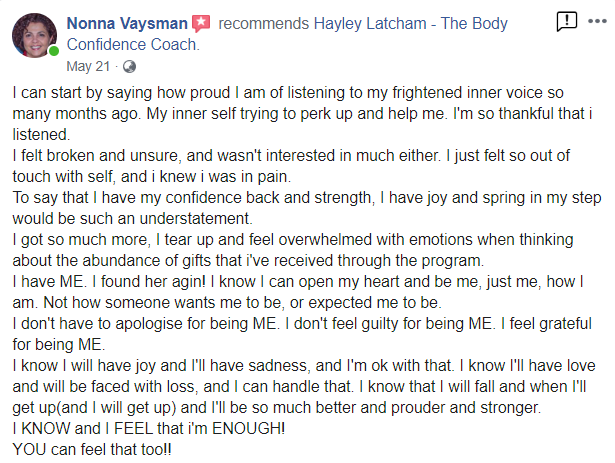Click the speech bubble exclamation feedback icon
This screenshot has width=615, height=463.
pyautogui.click(x=567, y=21)
